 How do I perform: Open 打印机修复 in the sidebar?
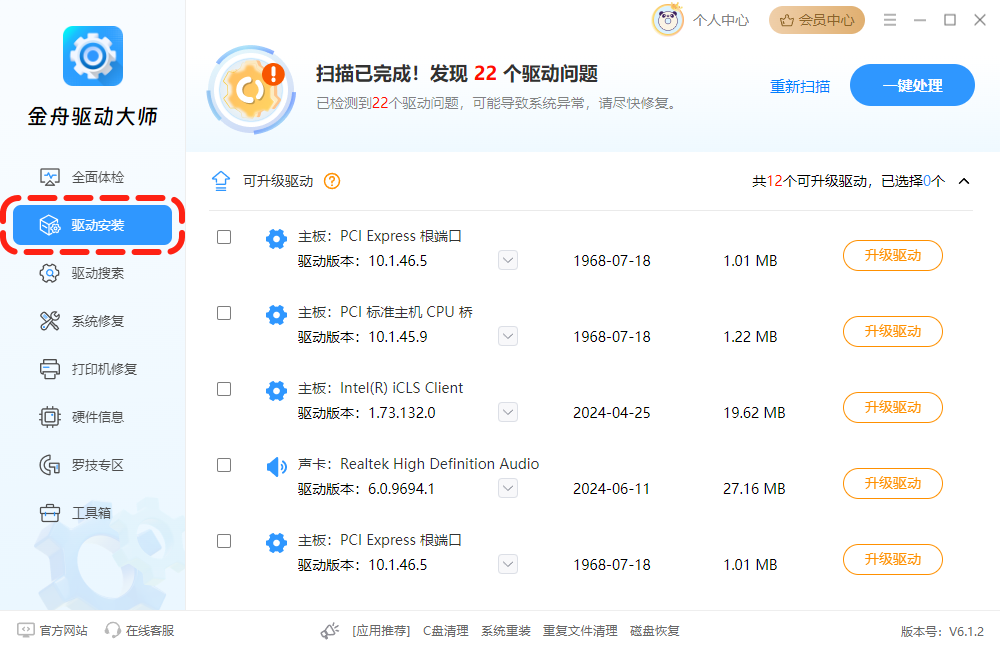[x=92, y=369]
